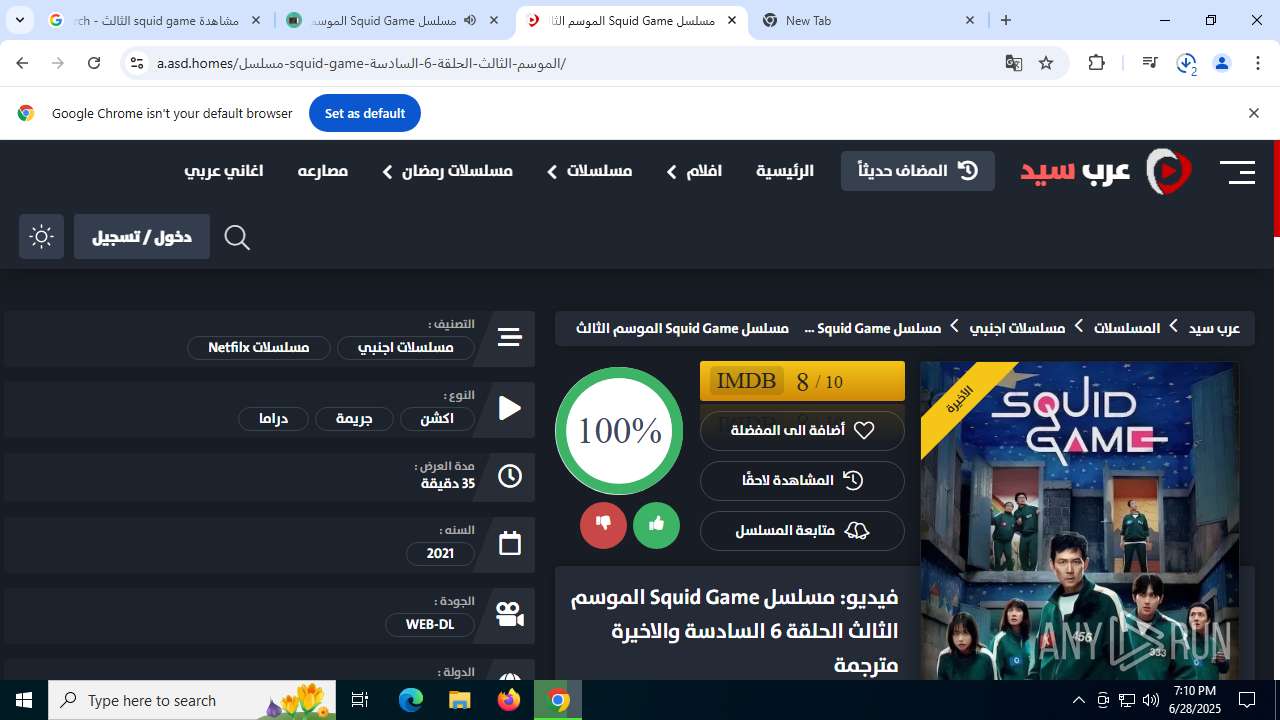Open the Chrome downloads icon
This screenshot has width=1280, height=720.
click(x=1186, y=63)
